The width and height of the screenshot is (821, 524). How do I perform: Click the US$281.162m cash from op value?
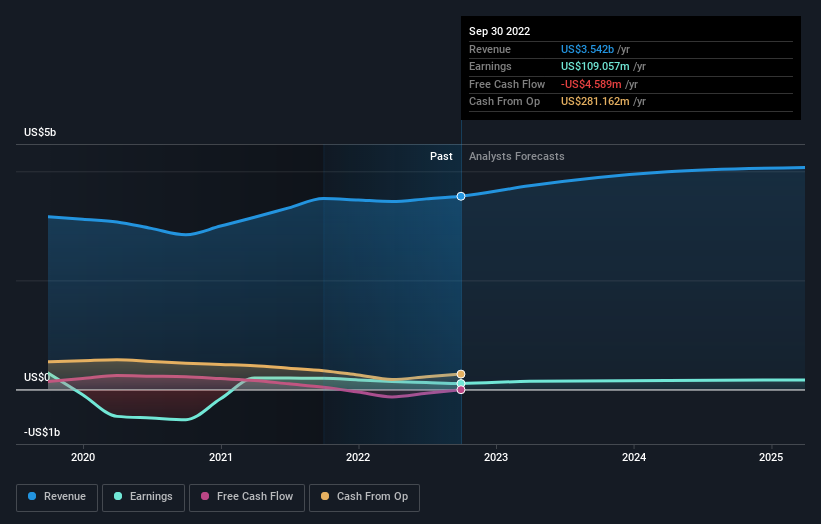tap(595, 102)
